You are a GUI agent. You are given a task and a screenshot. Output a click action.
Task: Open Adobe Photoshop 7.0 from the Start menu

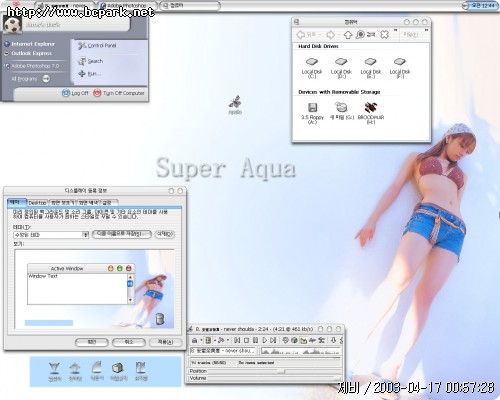point(32,66)
